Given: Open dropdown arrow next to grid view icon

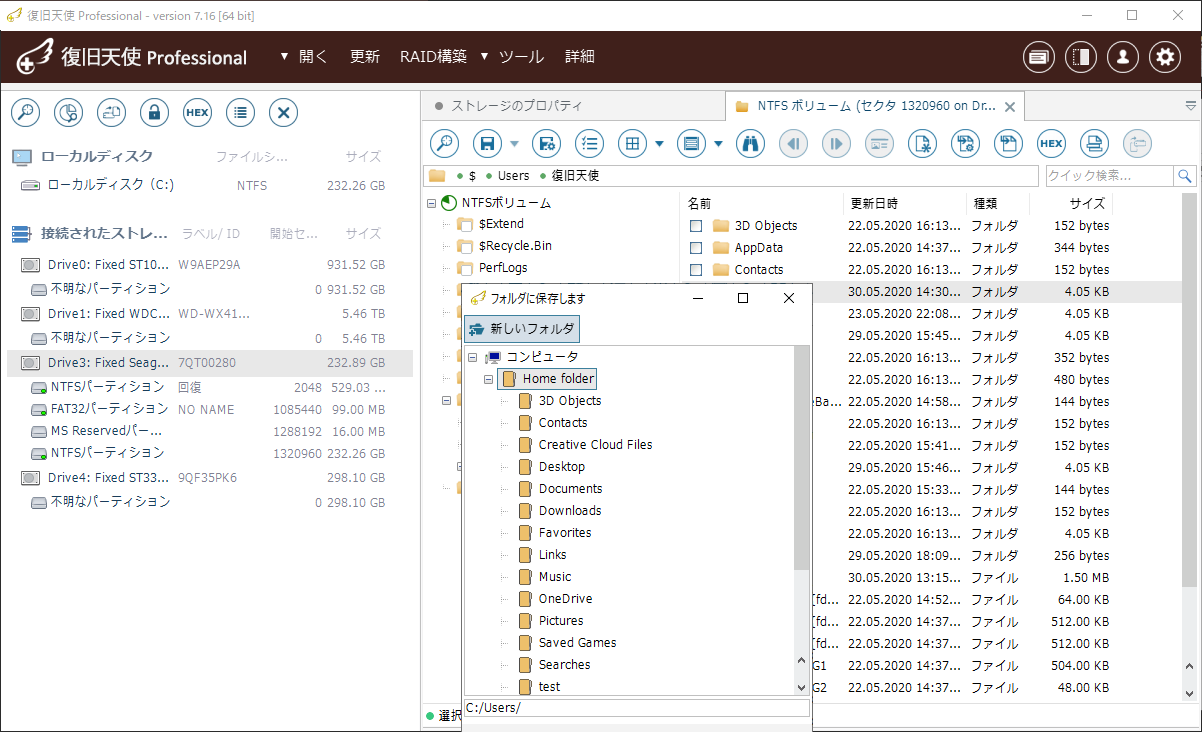Looking at the screenshot, I should tap(659, 144).
